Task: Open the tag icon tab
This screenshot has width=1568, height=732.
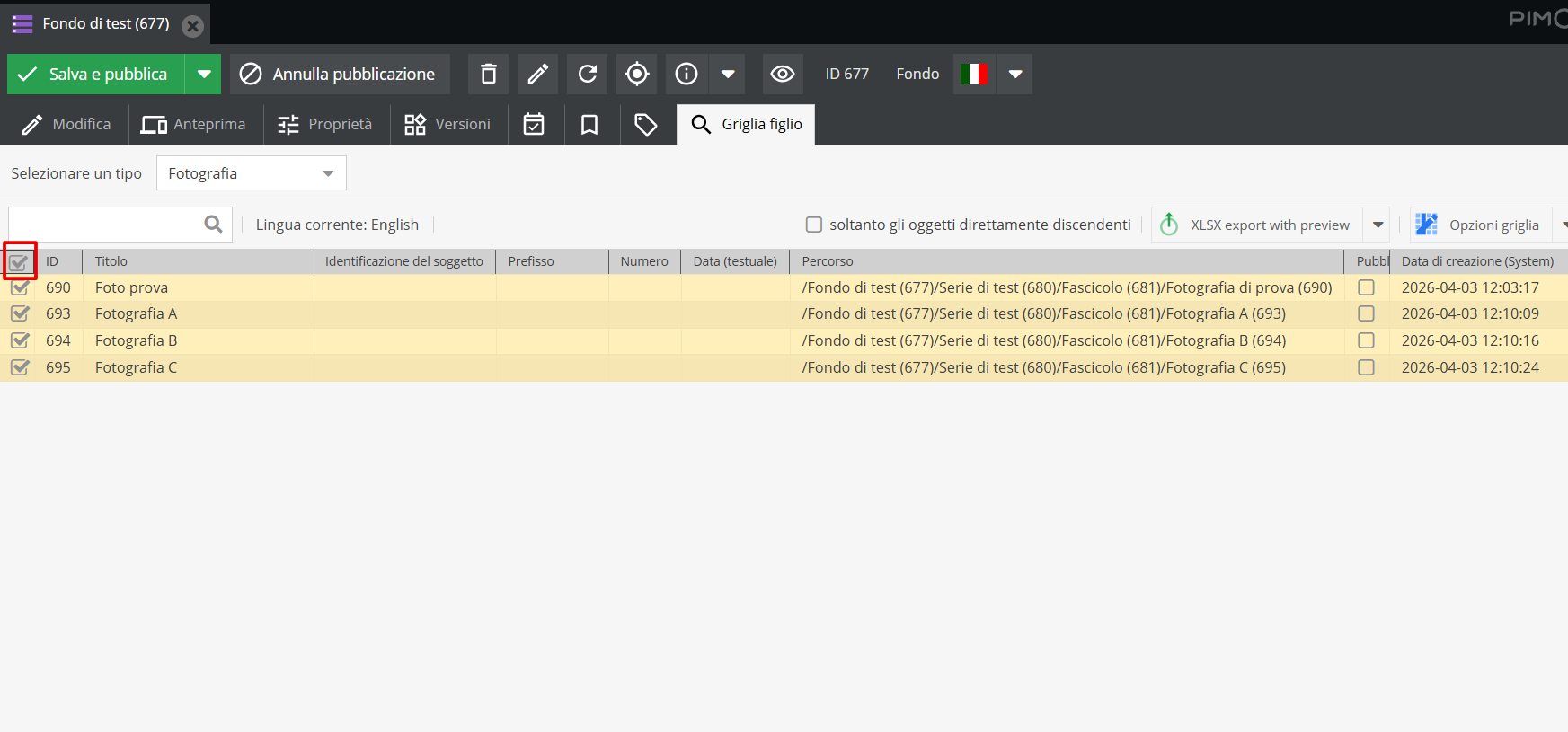Action: (645, 124)
